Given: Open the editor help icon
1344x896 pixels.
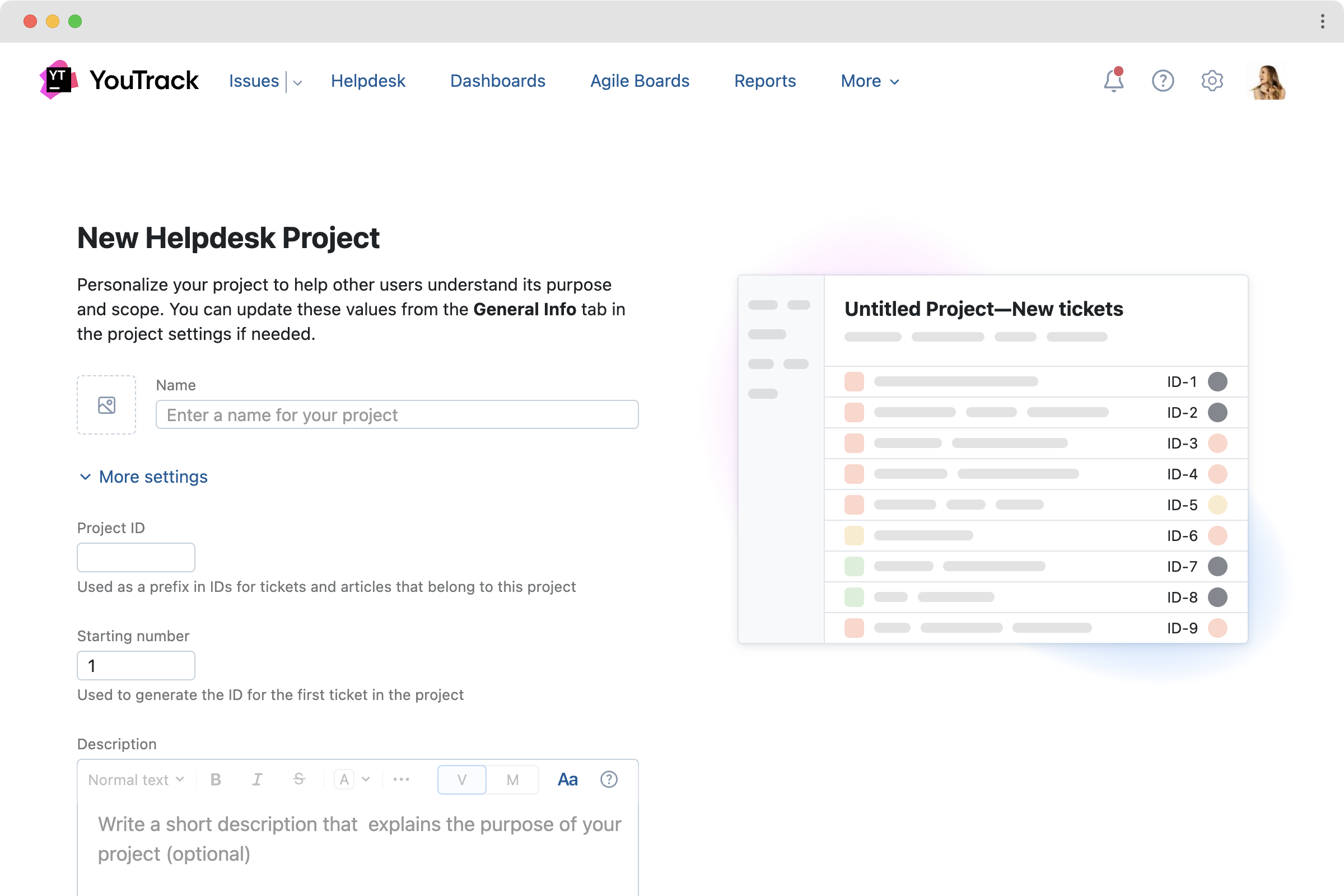Looking at the screenshot, I should [x=609, y=780].
